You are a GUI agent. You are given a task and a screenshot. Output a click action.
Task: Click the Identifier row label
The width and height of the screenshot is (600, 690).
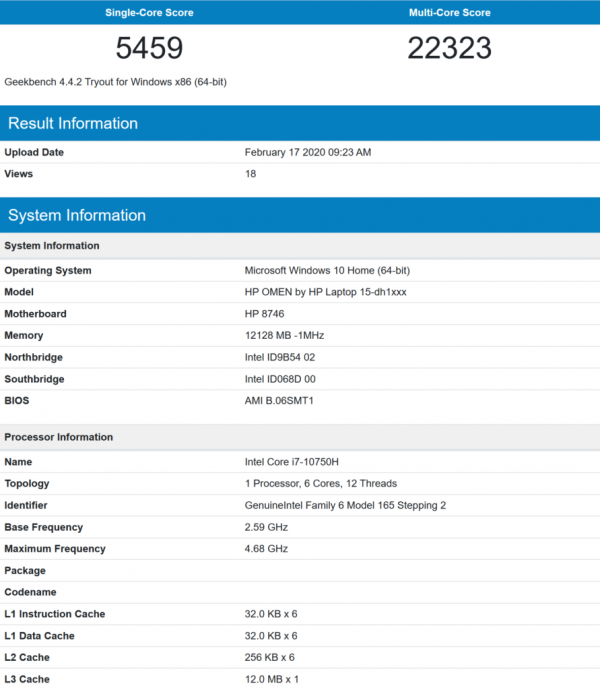tap(26, 505)
